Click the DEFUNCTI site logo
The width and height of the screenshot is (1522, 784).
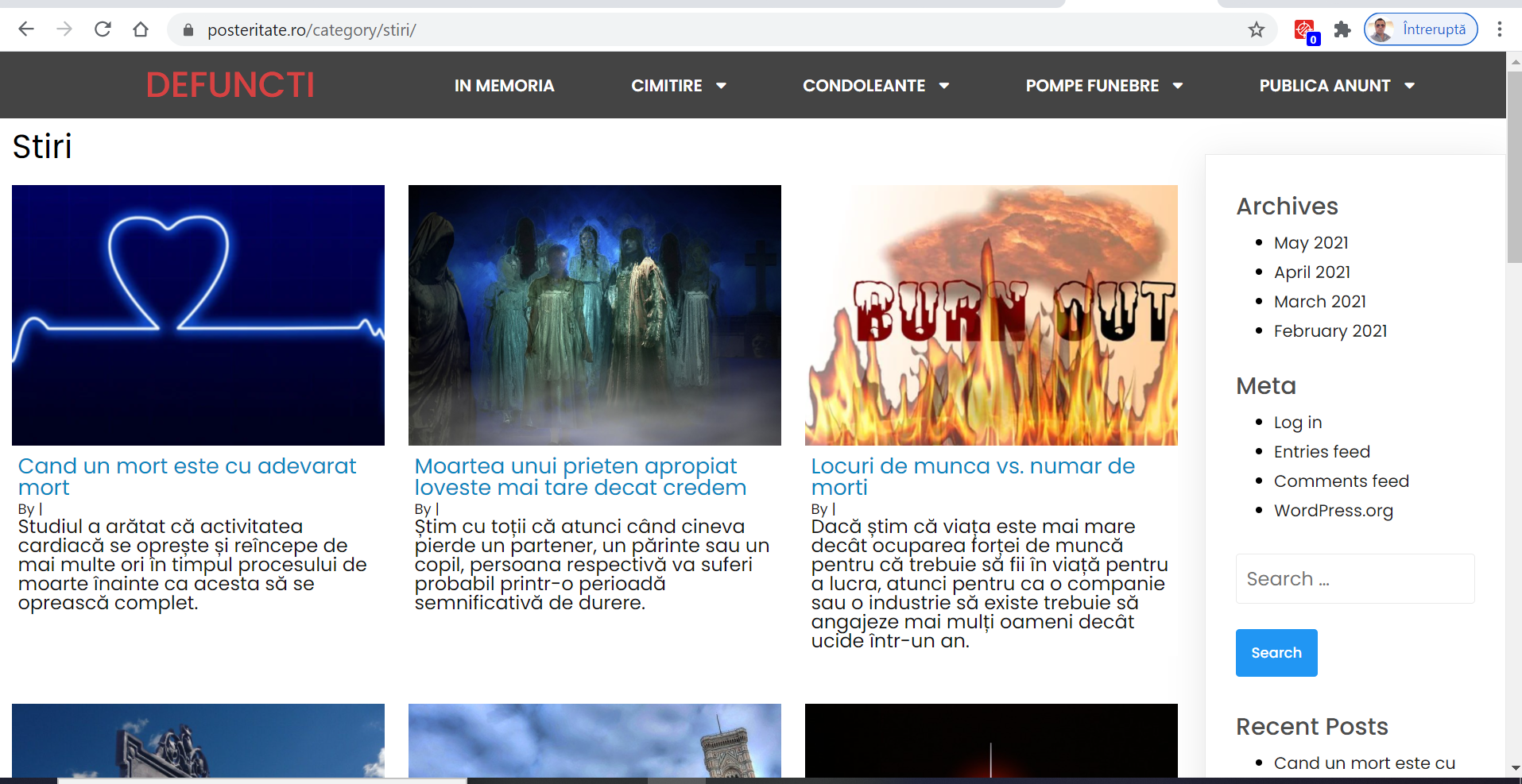tap(230, 85)
